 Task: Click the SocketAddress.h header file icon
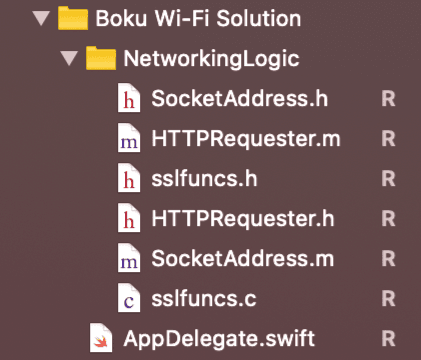[x=129, y=98]
